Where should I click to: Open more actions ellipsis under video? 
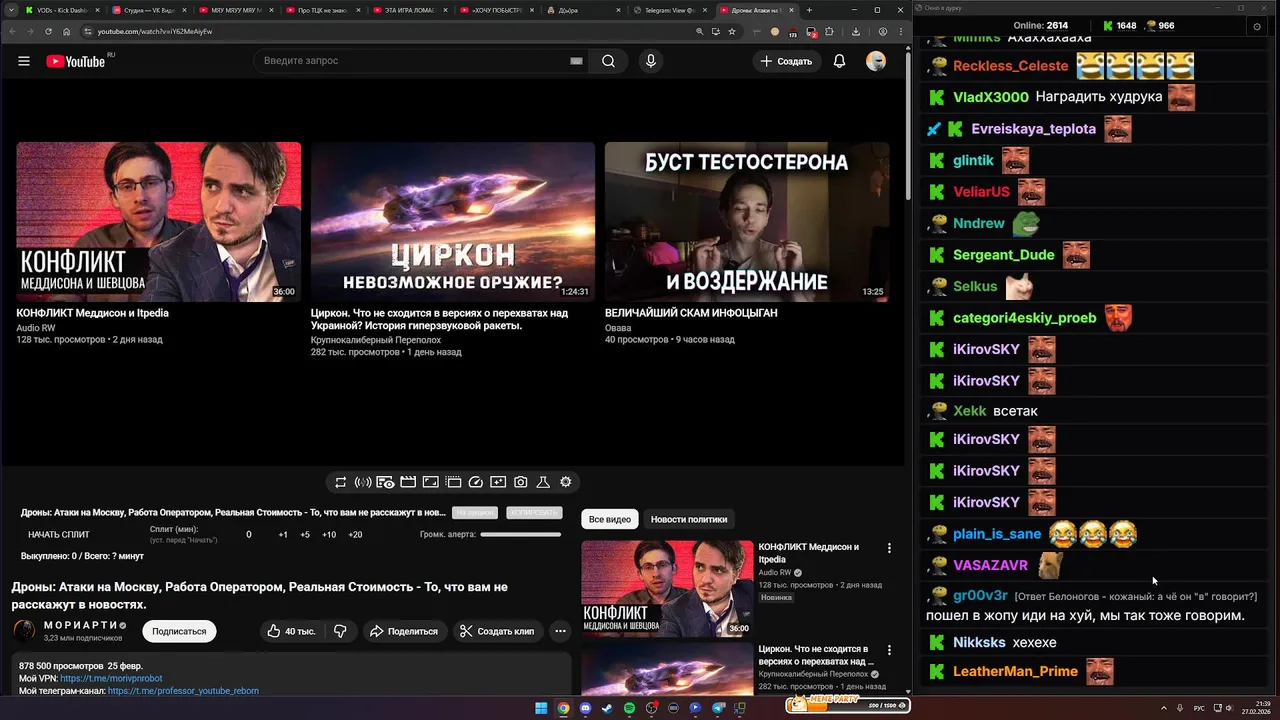[x=560, y=631]
